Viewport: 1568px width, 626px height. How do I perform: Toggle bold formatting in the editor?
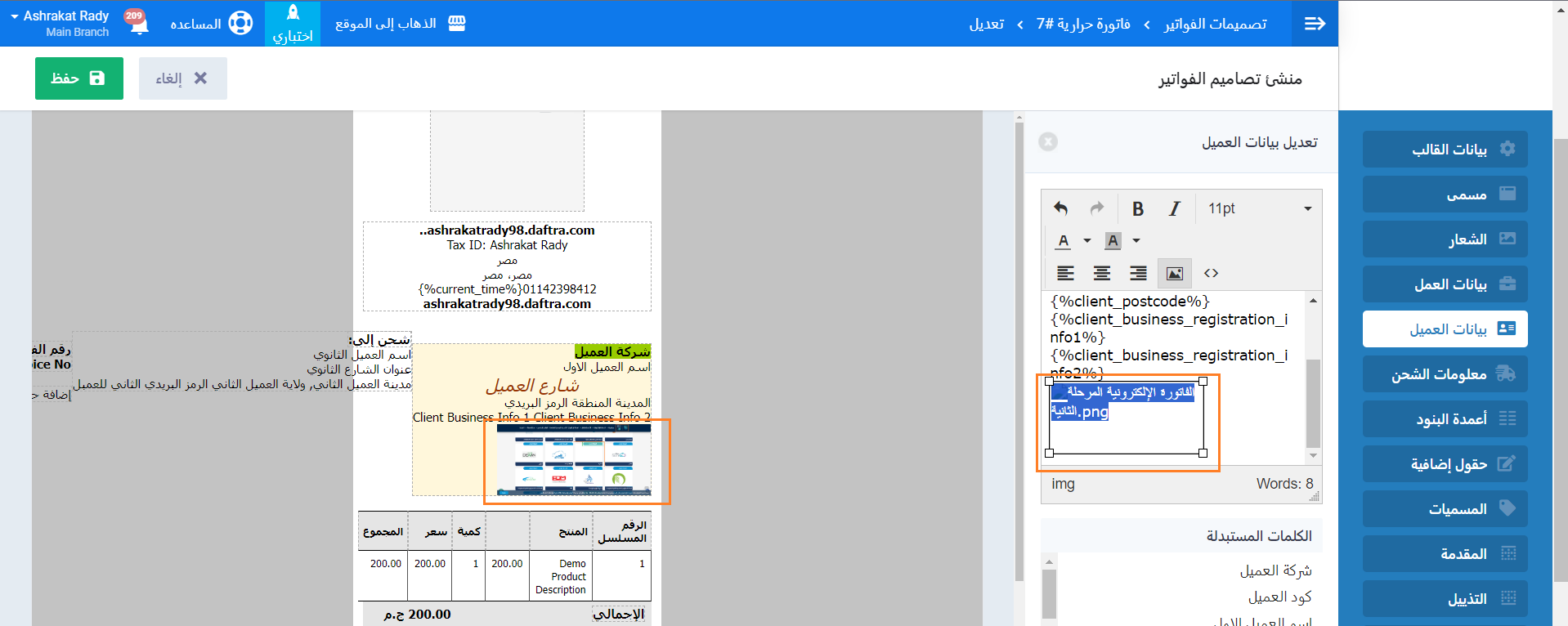[x=1137, y=208]
